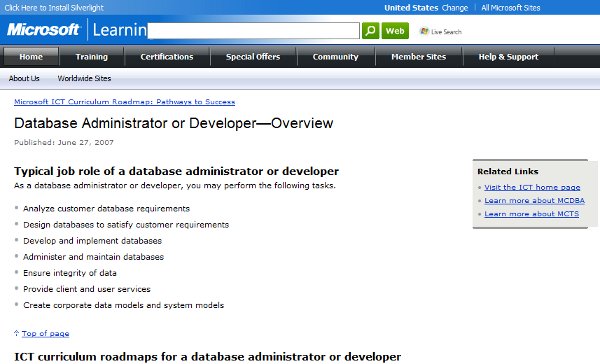Click the Related Links heading
Viewport: 600px width, 364px height.
point(508,171)
